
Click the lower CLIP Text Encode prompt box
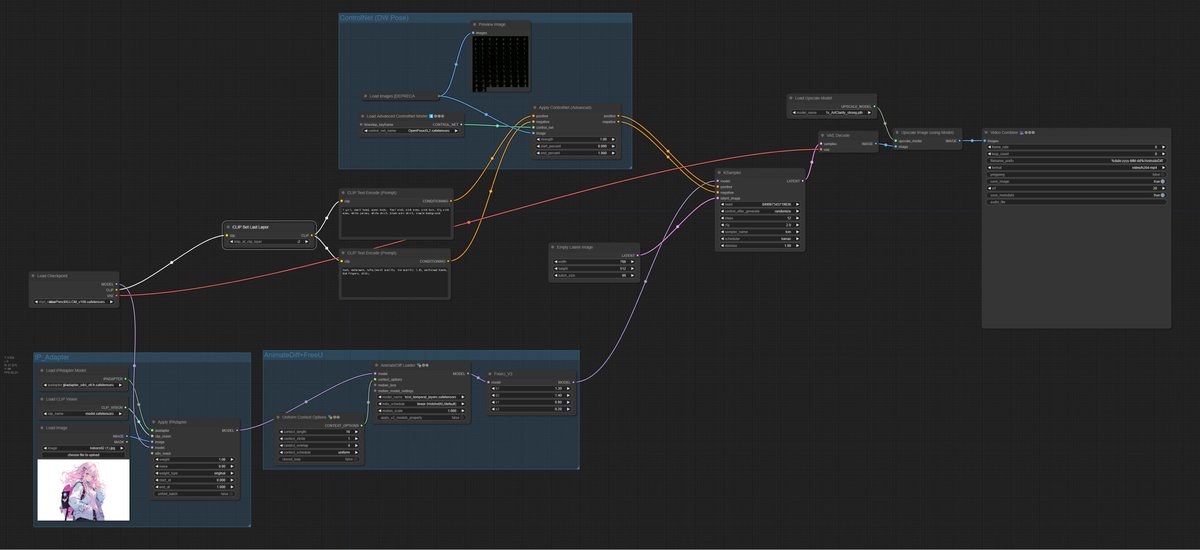[396, 281]
